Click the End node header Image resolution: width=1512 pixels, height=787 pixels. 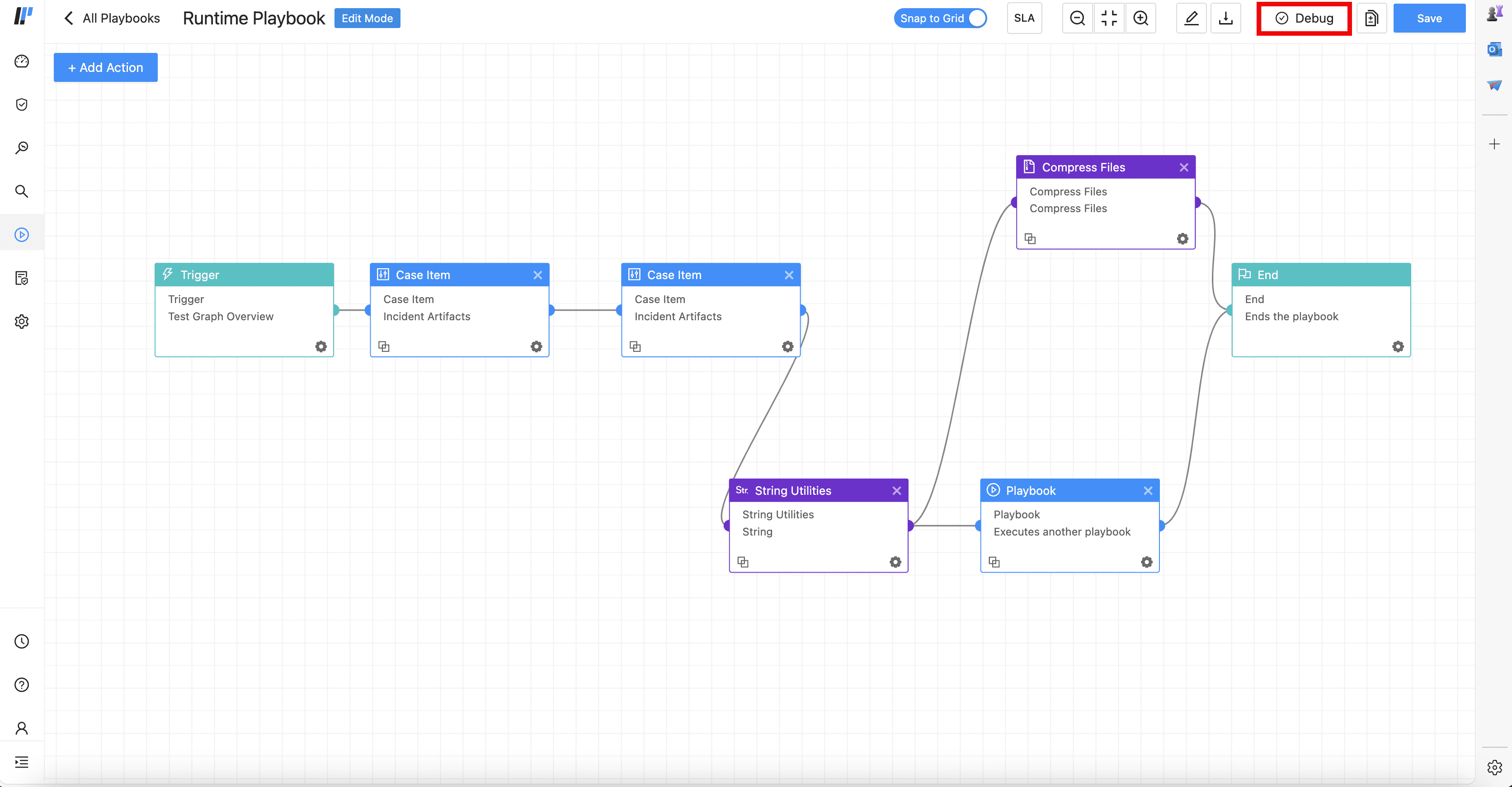coord(1321,275)
